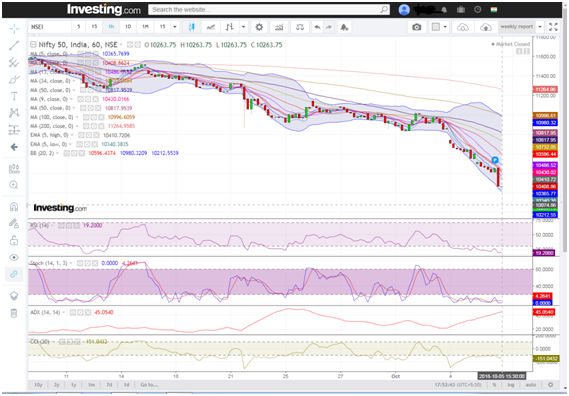Expand the interval dropdown arrow
The height and width of the screenshot is (396, 569).
pyautogui.click(x=175, y=27)
